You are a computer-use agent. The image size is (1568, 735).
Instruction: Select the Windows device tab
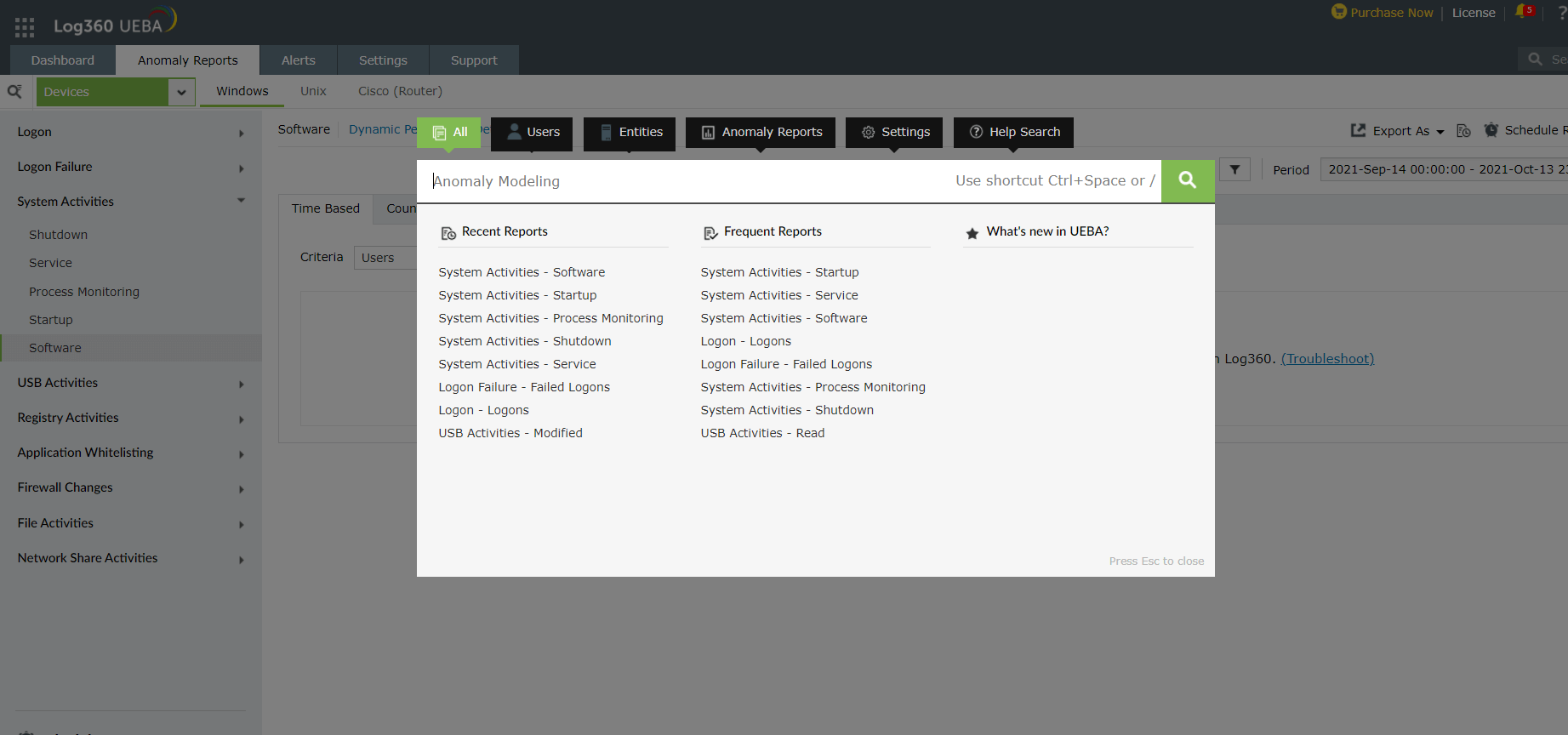[x=242, y=91]
